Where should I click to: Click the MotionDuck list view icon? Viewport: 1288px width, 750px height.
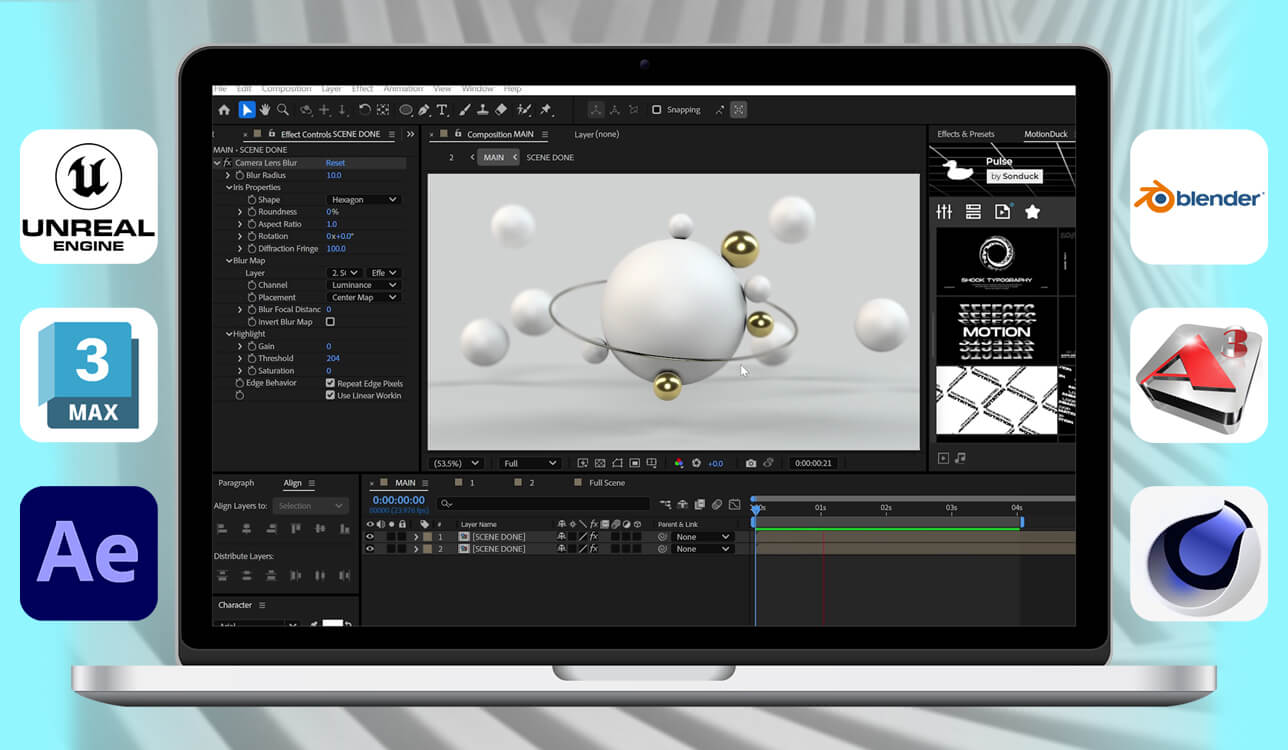973,212
